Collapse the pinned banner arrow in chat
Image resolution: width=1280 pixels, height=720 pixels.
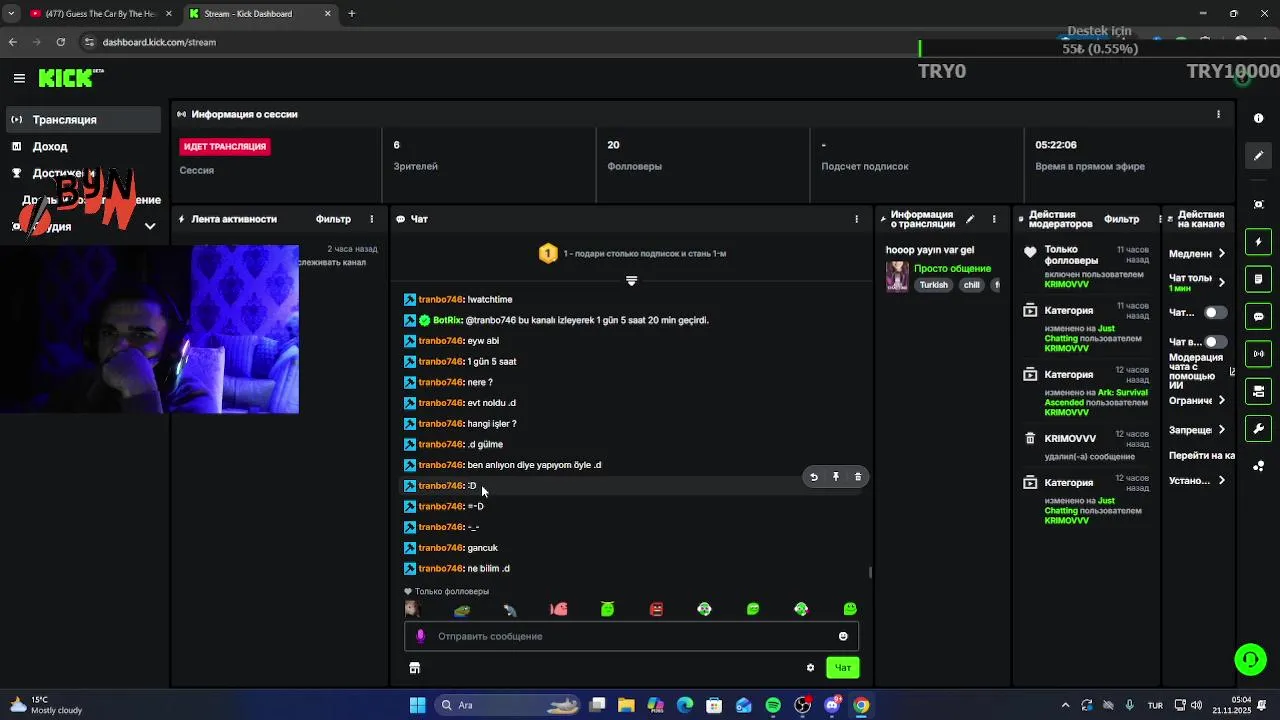point(631,281)
